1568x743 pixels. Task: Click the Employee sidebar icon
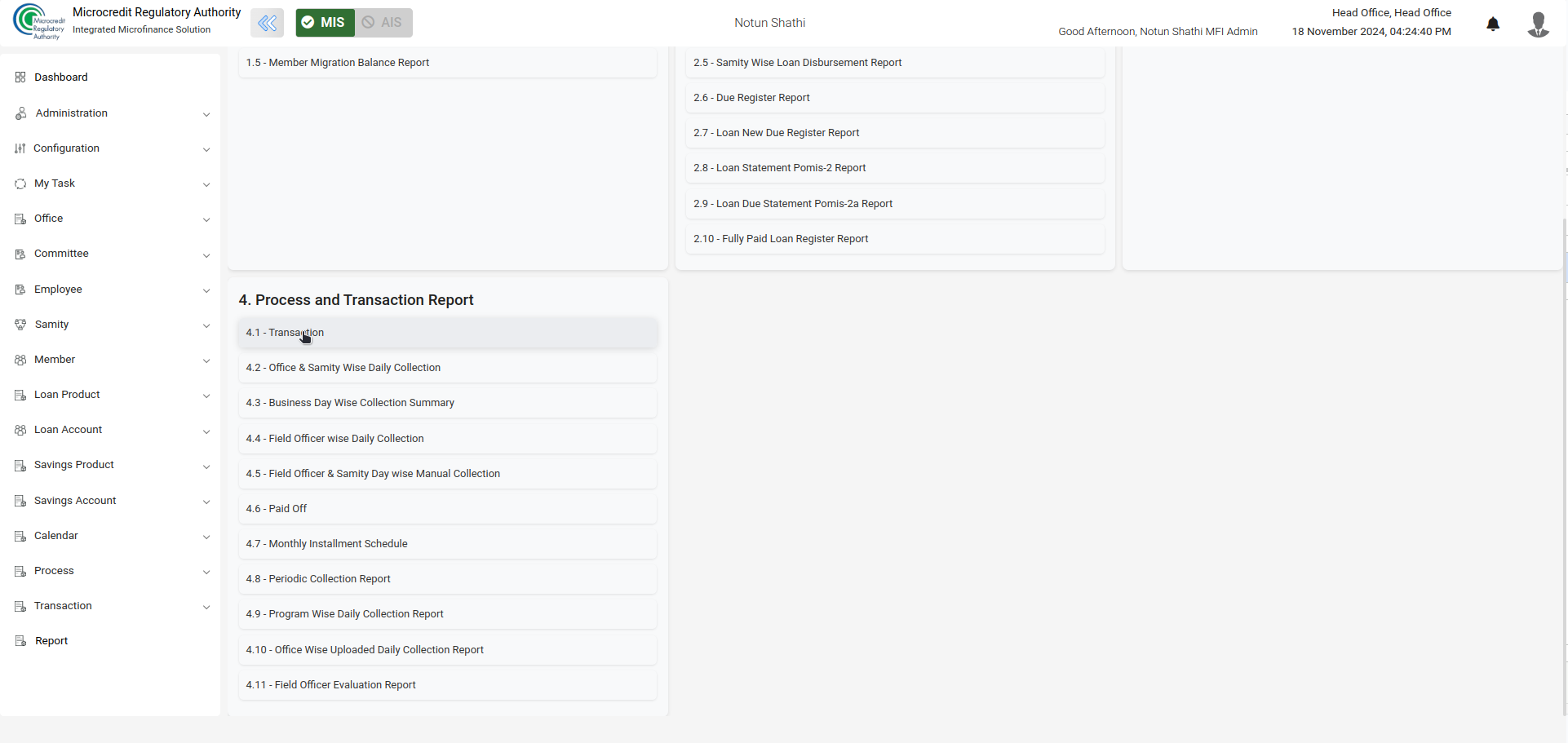(20, 290)
